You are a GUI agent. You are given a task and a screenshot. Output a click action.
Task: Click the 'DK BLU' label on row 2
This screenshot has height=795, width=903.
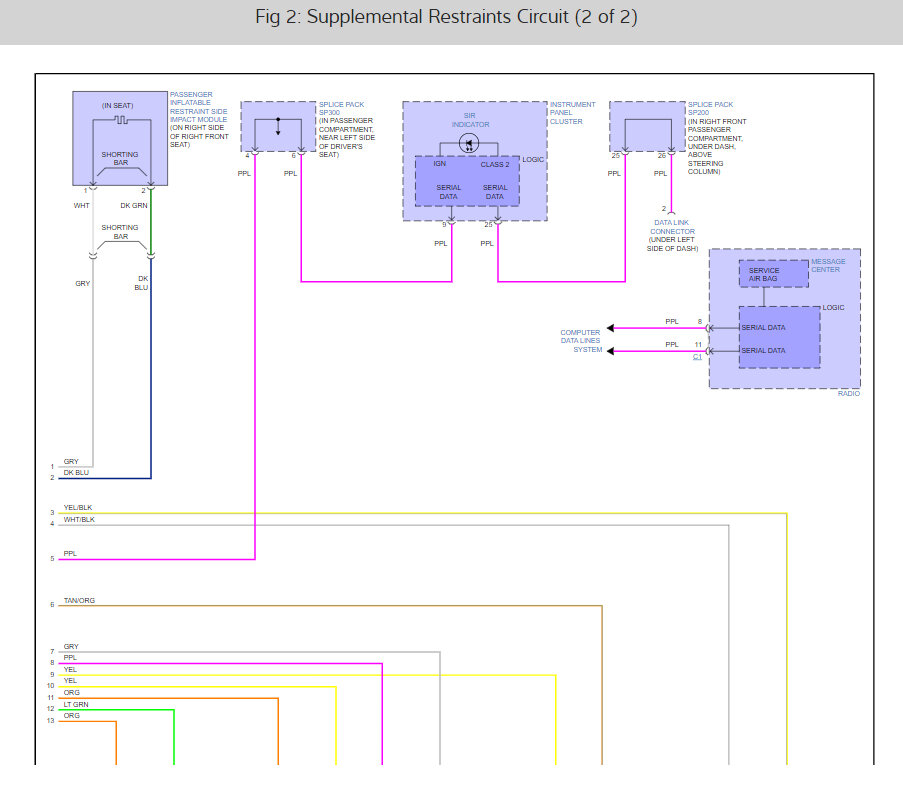[x=76, y=472]
